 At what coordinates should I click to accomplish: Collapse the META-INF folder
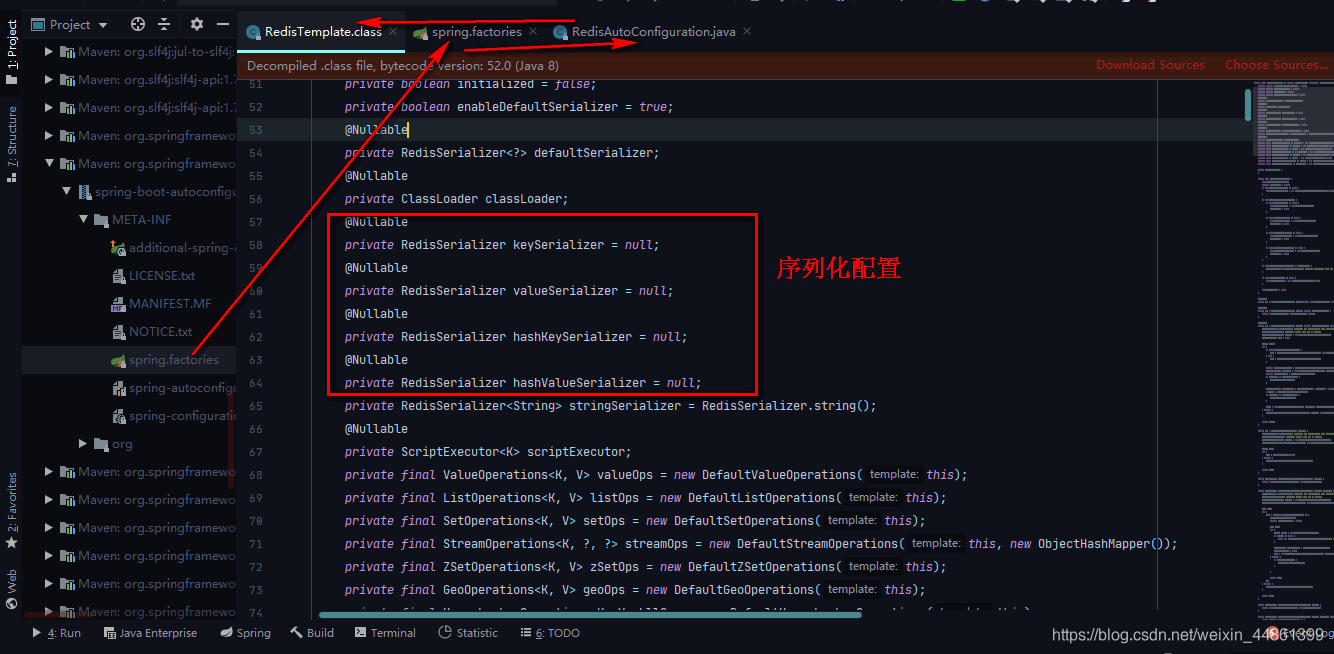point(86,220)
